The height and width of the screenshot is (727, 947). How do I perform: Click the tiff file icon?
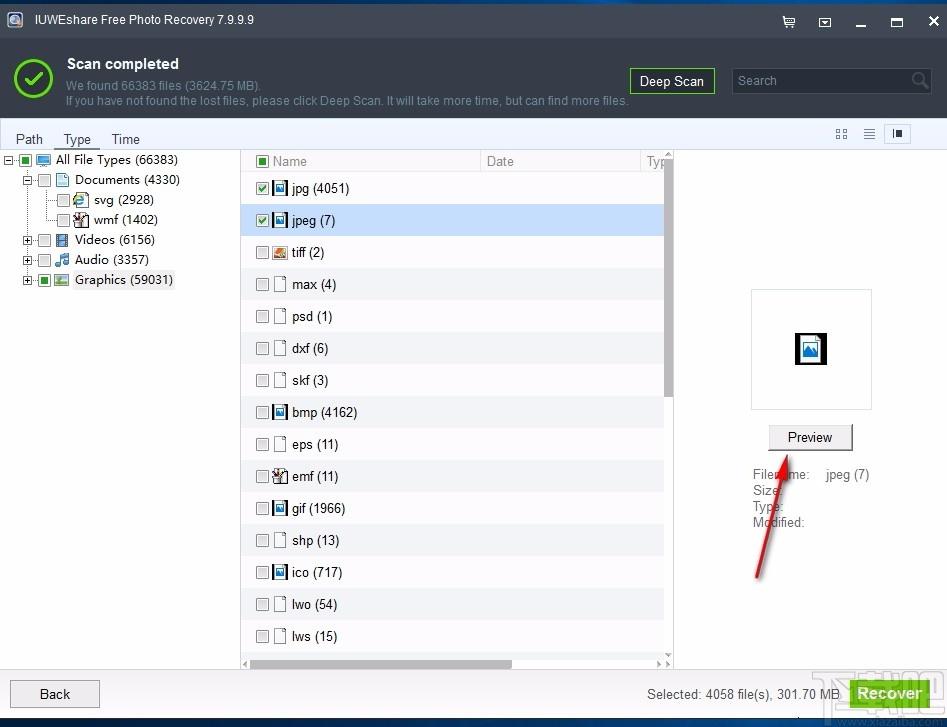point(280,252)
